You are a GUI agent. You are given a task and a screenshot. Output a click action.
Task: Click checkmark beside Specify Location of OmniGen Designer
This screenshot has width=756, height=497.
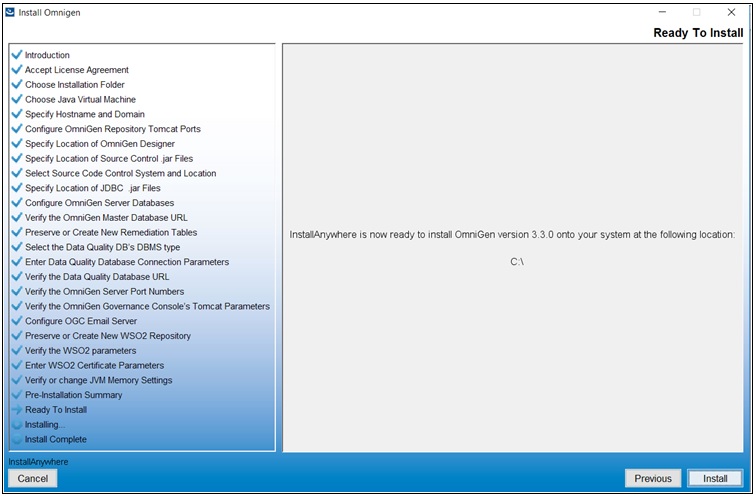(17, 143)
